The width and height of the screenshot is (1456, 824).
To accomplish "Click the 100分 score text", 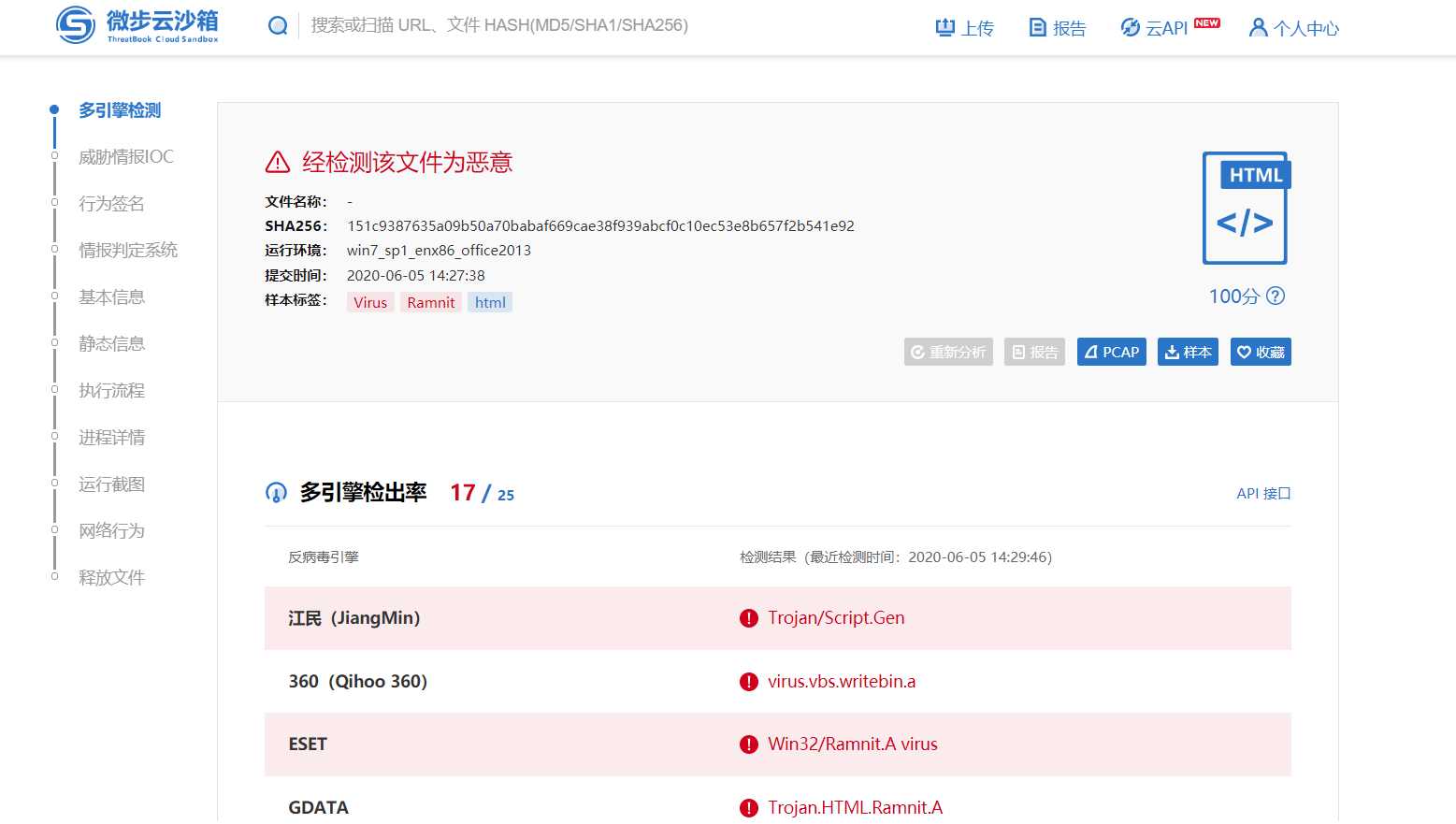I will coord(1234,296).
